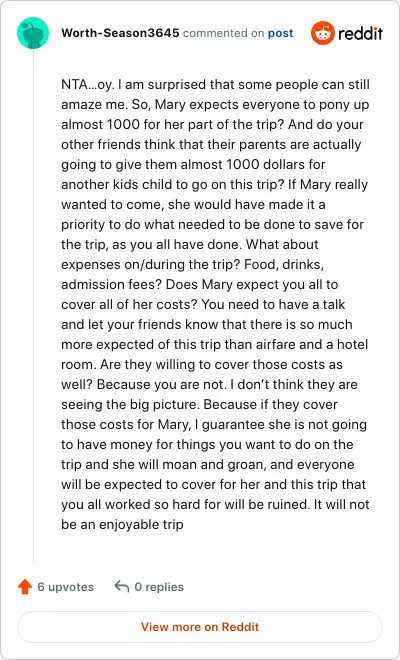Click the '0 replies' label

(159, 587)
